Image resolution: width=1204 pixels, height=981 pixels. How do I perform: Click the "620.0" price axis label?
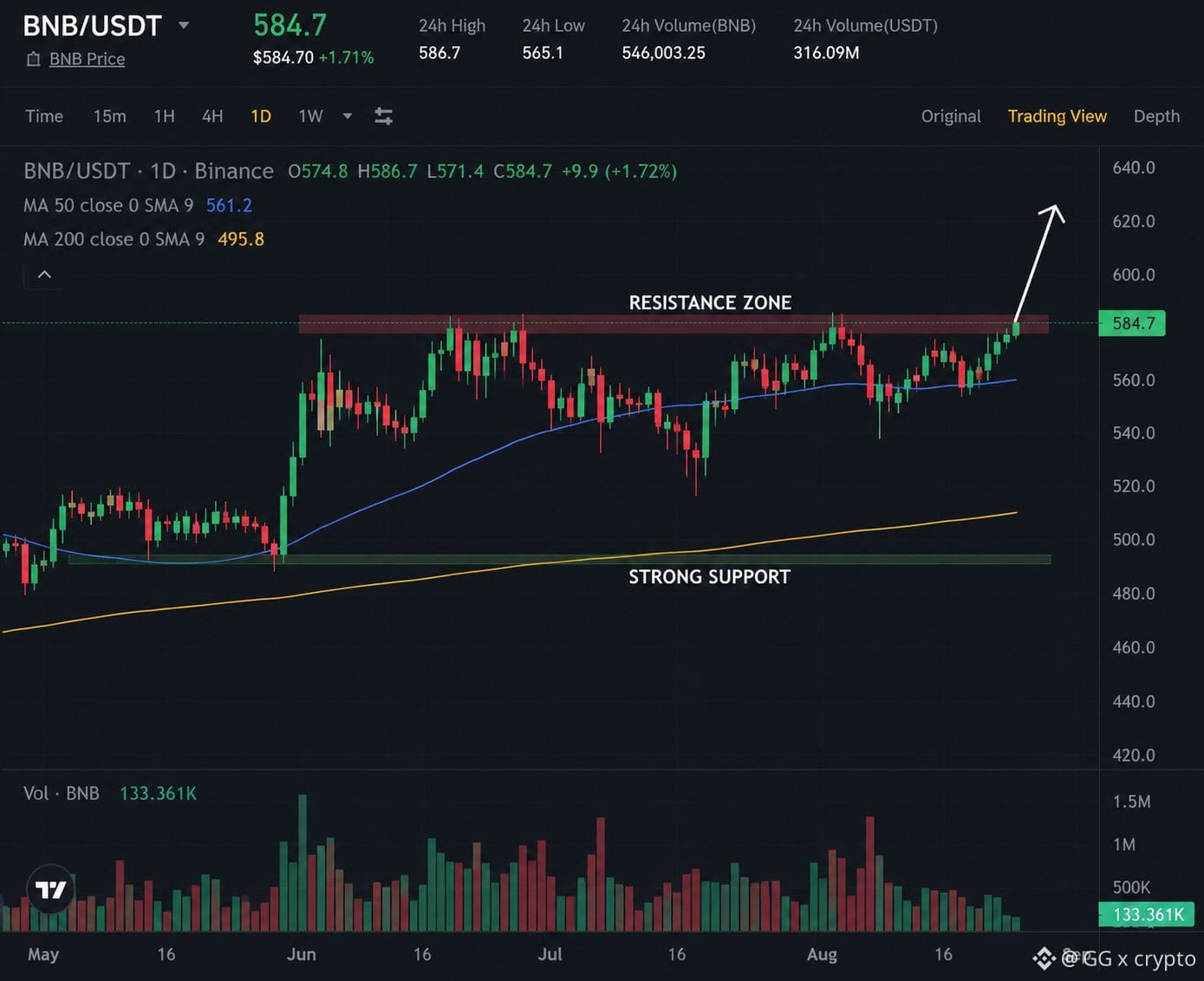1134,221
